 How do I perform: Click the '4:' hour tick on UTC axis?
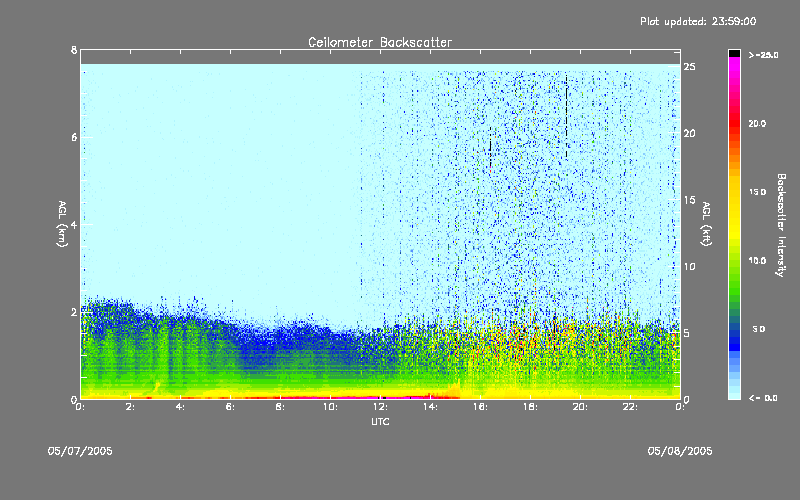click(181, 407)
